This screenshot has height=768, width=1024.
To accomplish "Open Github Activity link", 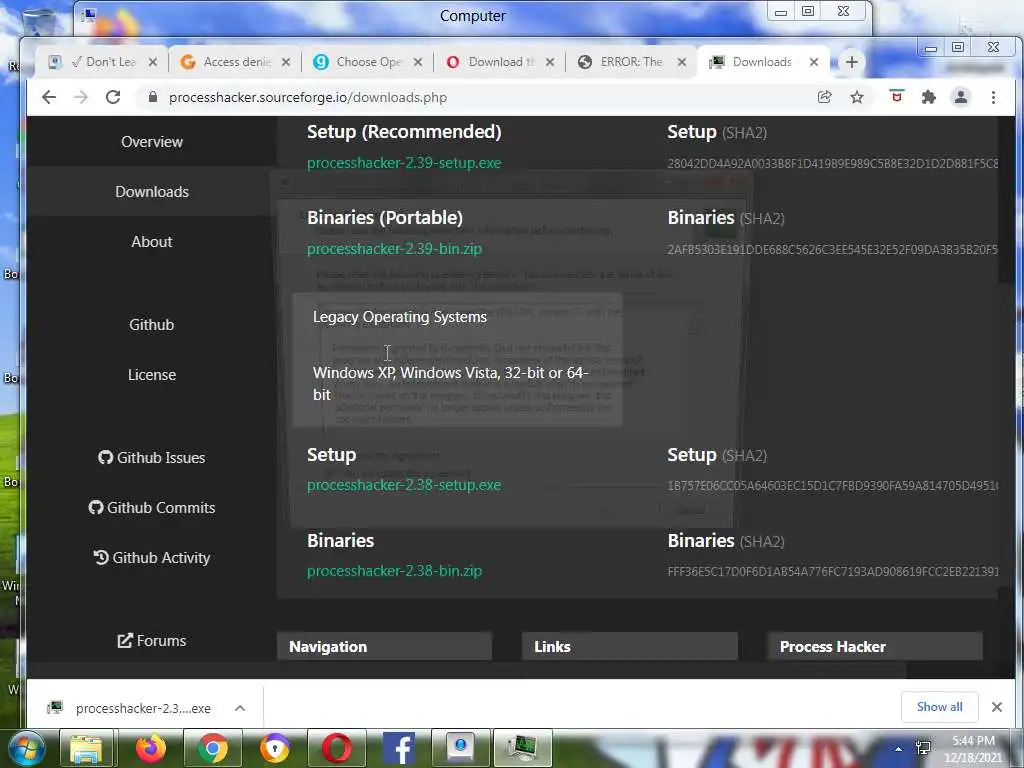I will [x=152, y=558].
